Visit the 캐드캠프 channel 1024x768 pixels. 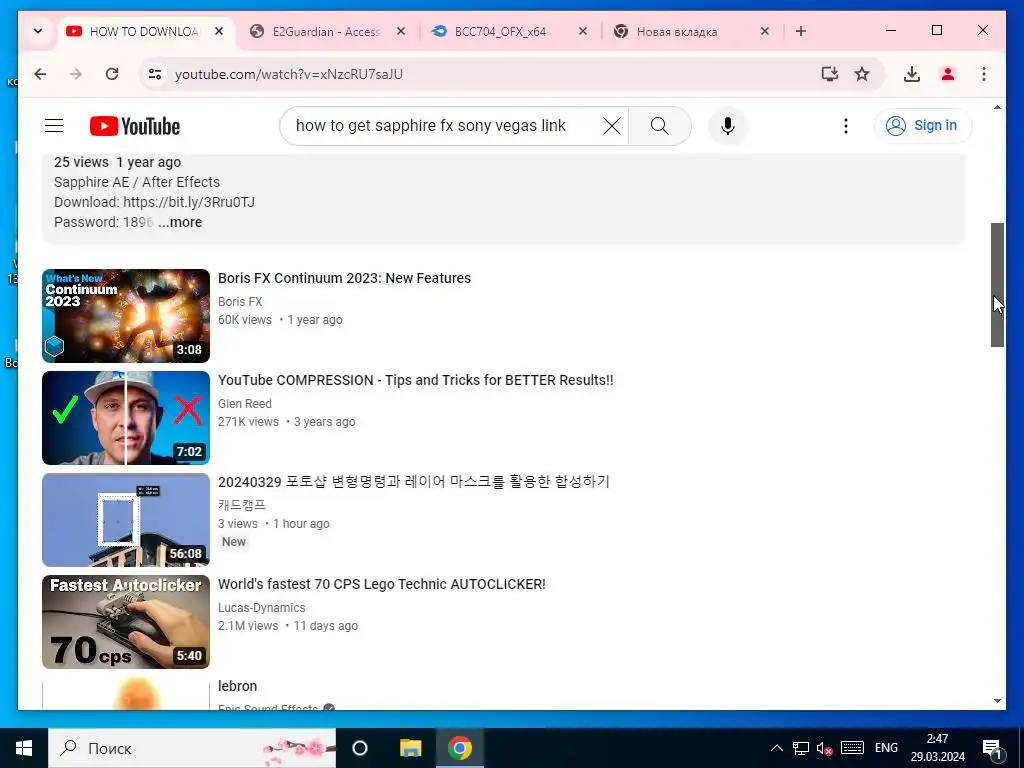tap(242, 505)
